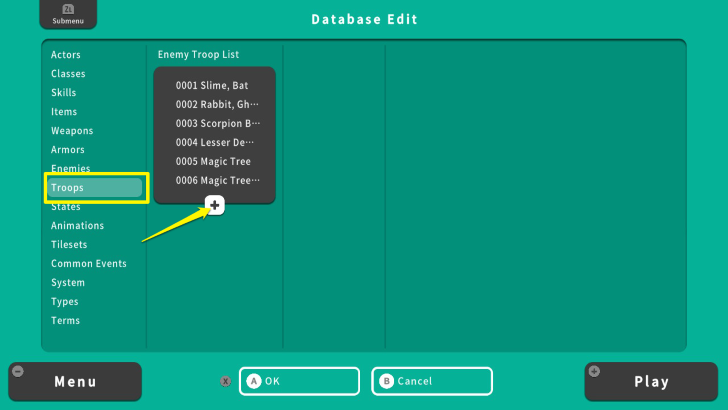
Task: Choose troop 0001 Slime, Bat
Action: click(x=214, y=86)
